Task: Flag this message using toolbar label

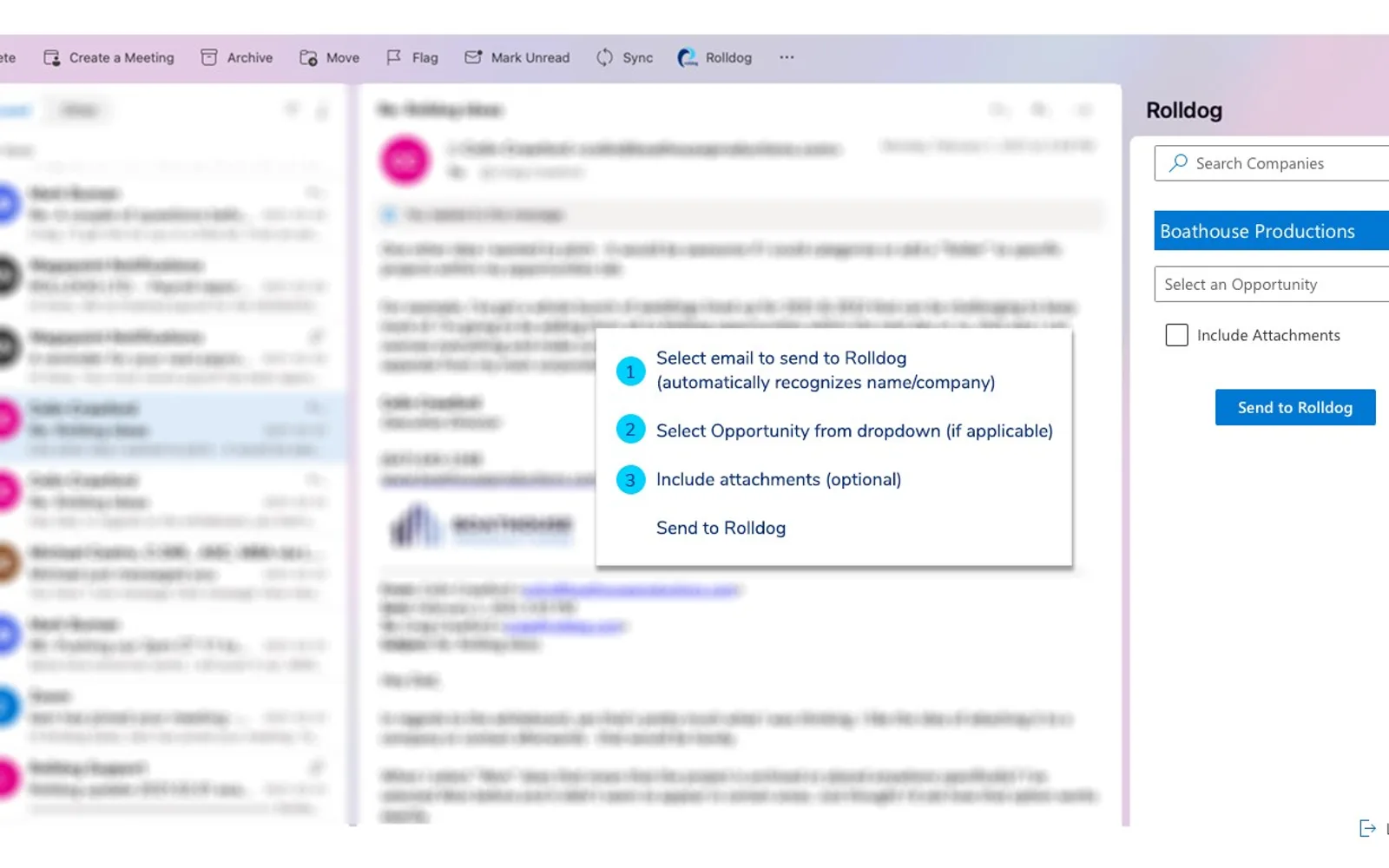Action: click(425, 57)
